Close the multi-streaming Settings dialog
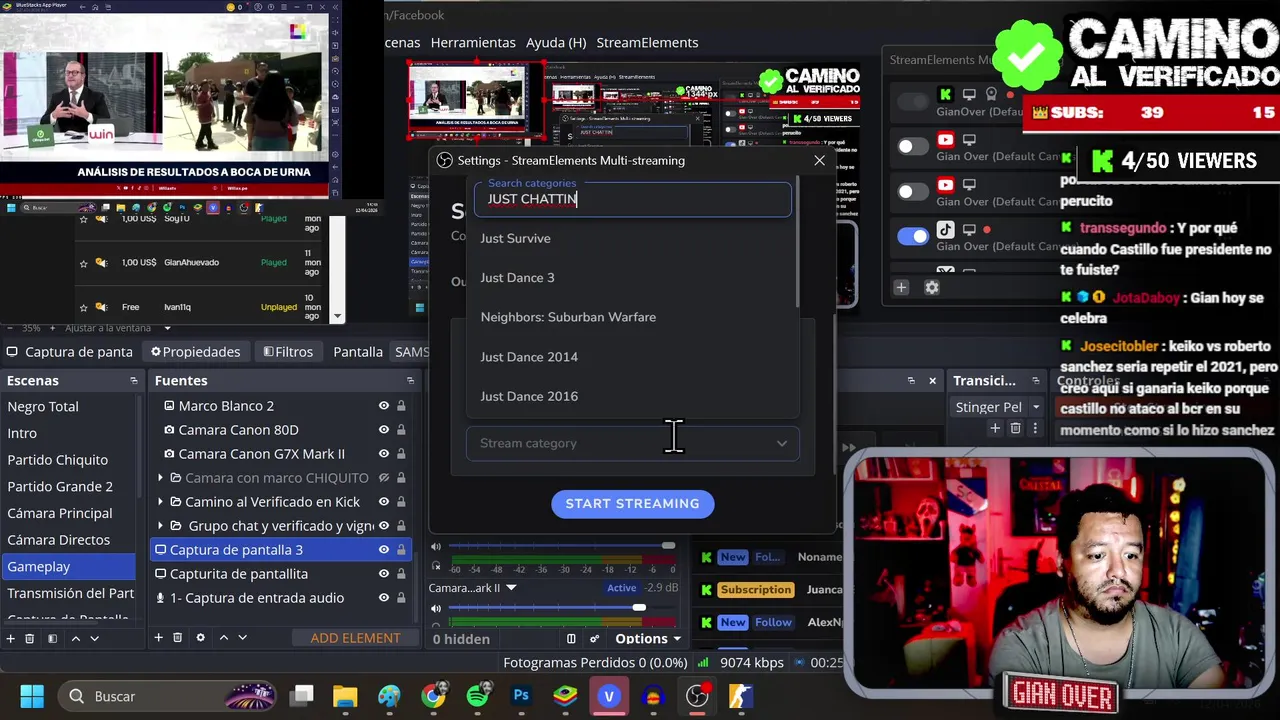The width and height of the screenshot is (1280, 720). [819, 160]
